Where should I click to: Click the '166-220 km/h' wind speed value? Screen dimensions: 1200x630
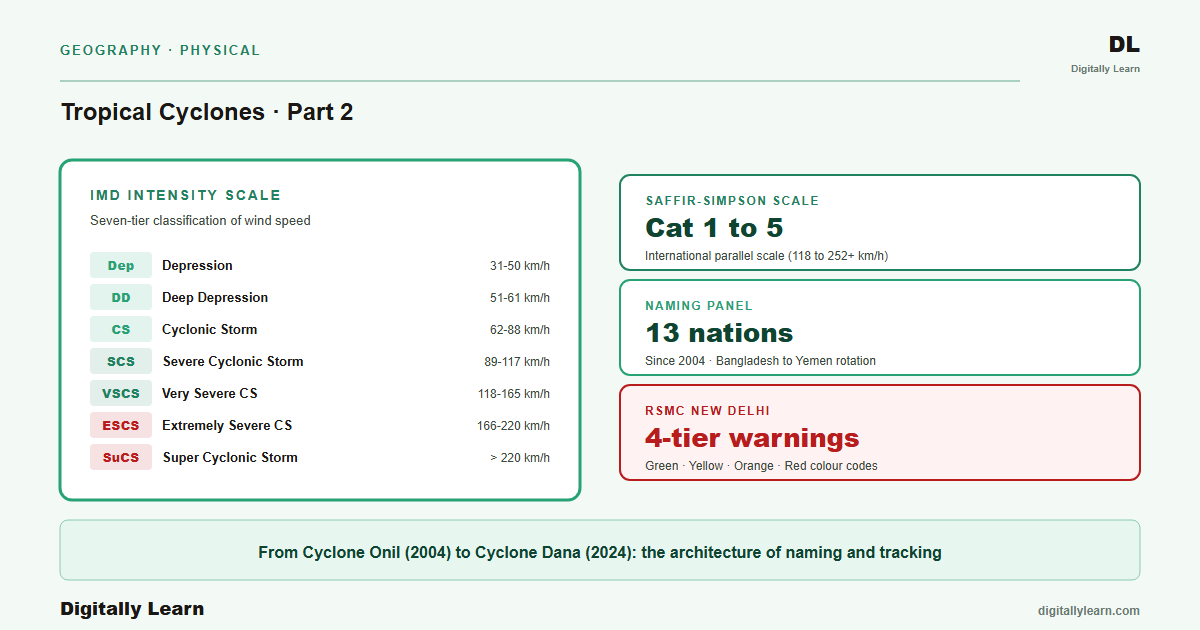pos(514,426)
